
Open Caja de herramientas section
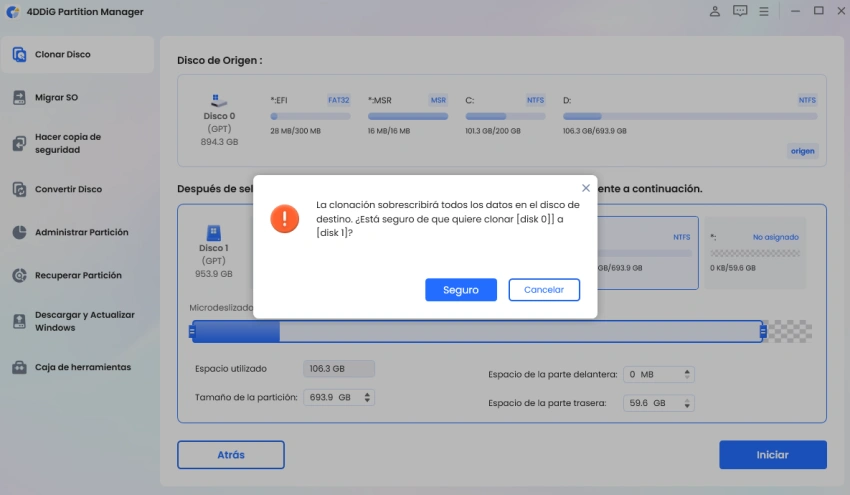pyautogui.click(x=78, y=367)
